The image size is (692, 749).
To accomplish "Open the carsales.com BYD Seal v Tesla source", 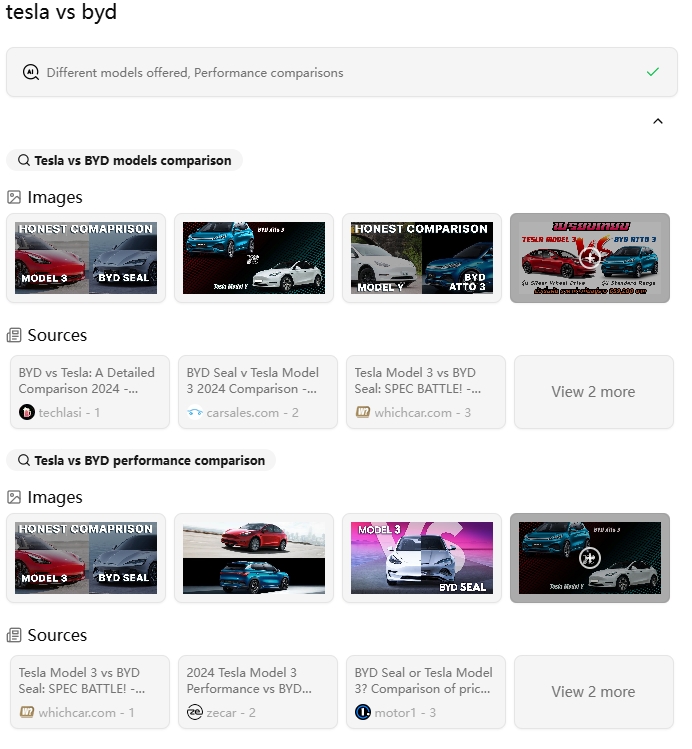I will coord(258,392).
